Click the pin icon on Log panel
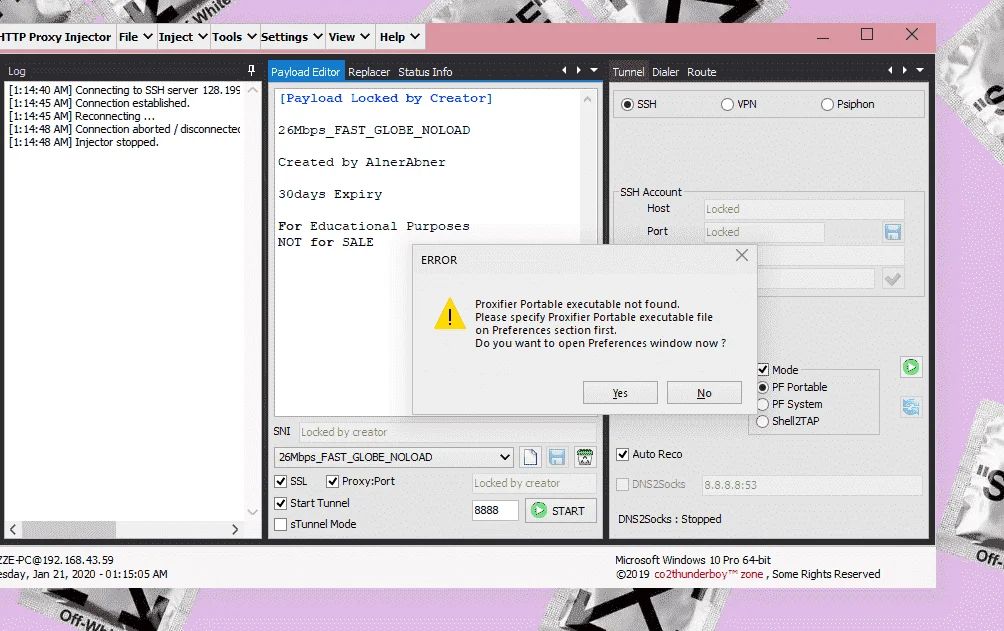Viewport: 1004px width, 631px height. (251, 70)
